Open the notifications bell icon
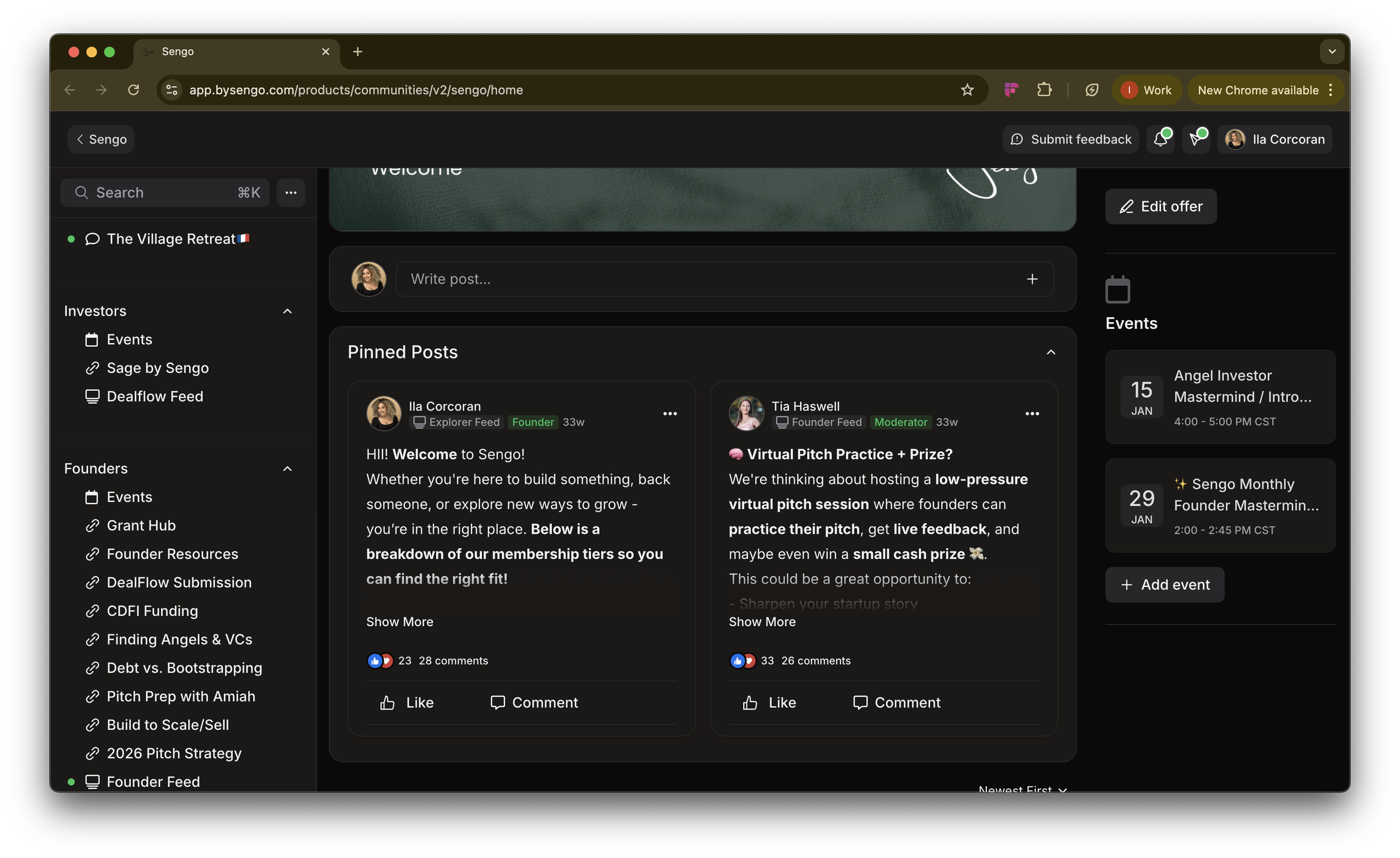The image size is (1400, 858). pyautogui.click(x=1160, y=139)
